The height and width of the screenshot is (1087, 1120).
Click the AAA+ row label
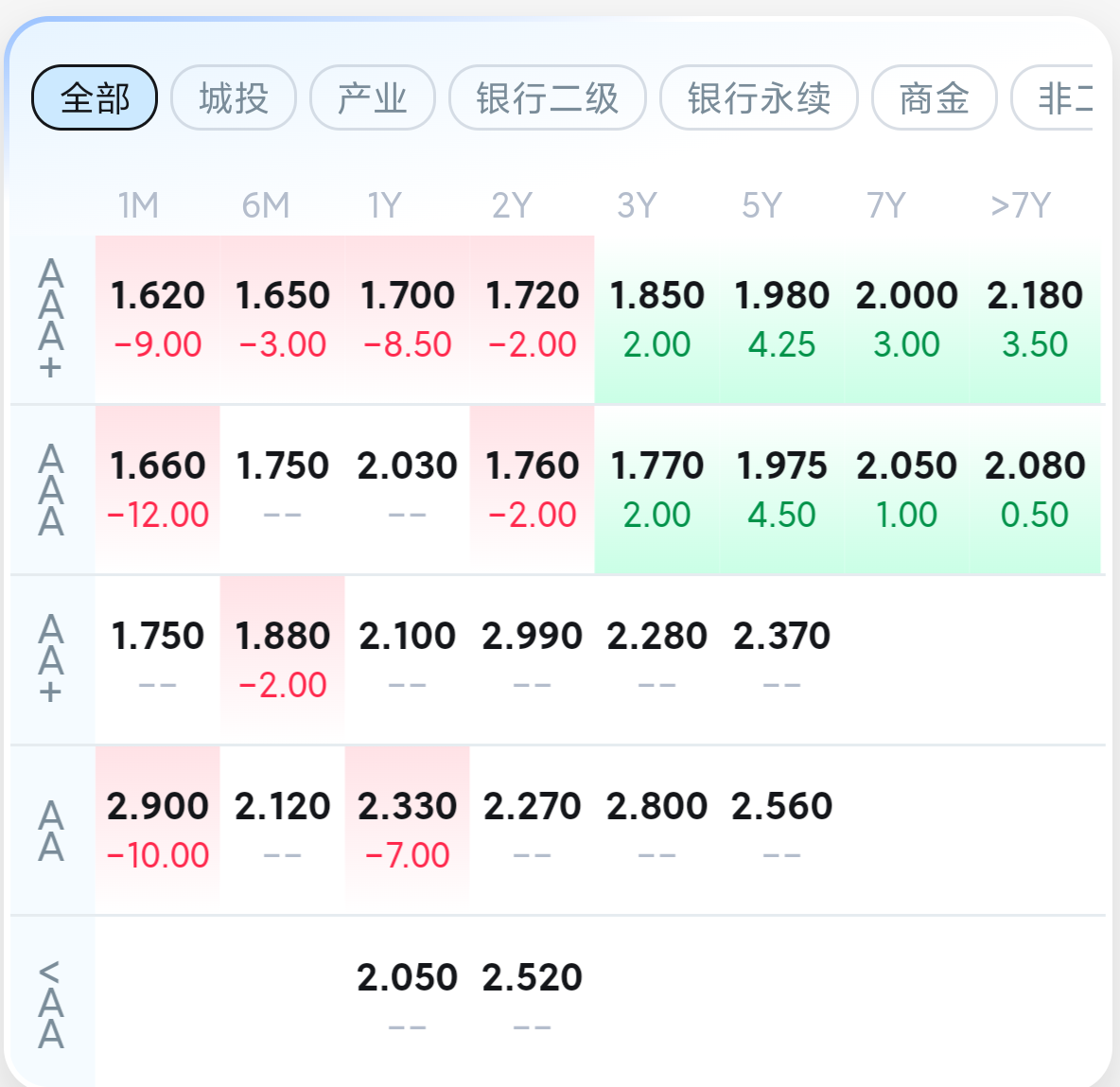click(51, 319)
